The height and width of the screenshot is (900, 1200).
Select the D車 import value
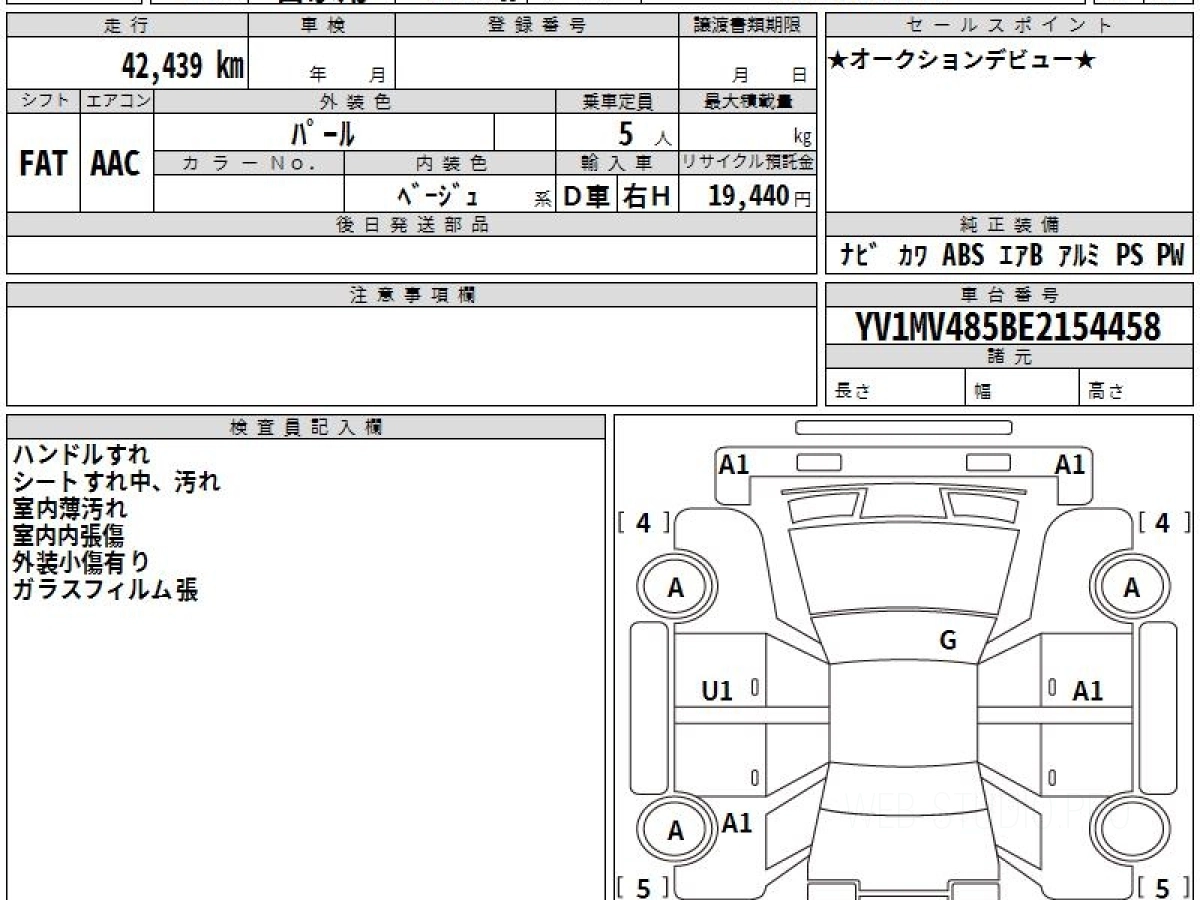pos(587,196)
